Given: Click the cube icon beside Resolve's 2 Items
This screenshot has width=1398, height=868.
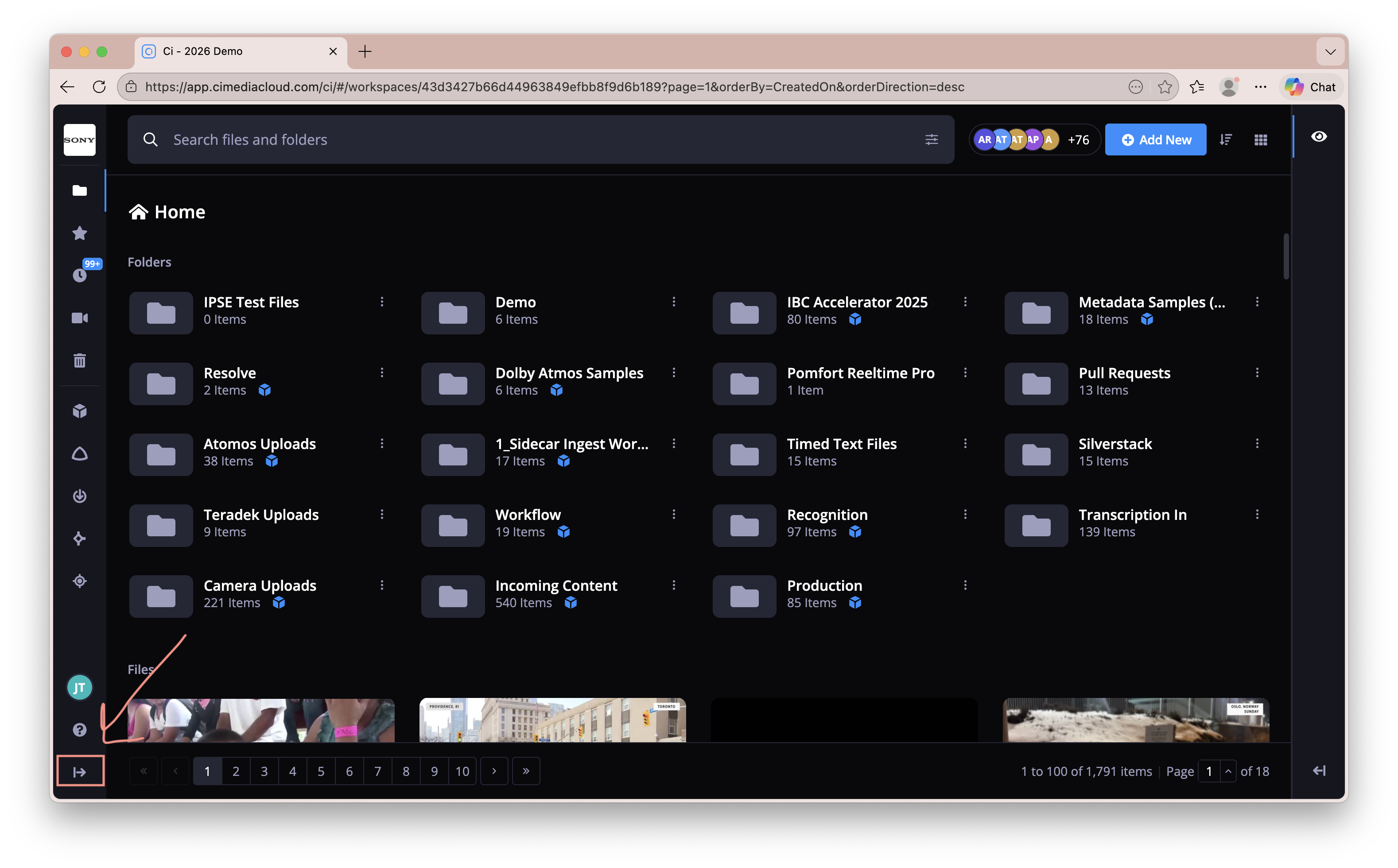Looking at the screenshot, I should pyautogui.click(x=265, y=390).
